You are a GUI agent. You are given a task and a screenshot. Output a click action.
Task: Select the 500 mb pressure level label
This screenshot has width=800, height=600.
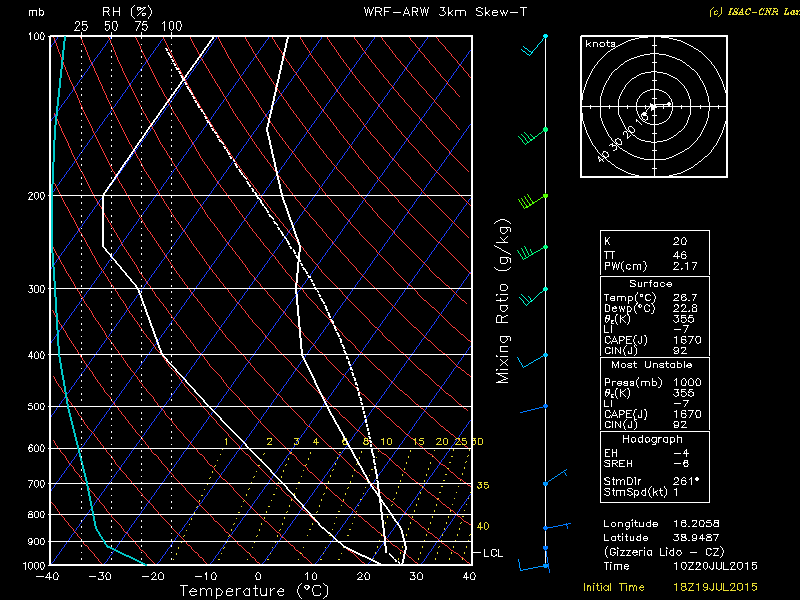coord(36,407)
